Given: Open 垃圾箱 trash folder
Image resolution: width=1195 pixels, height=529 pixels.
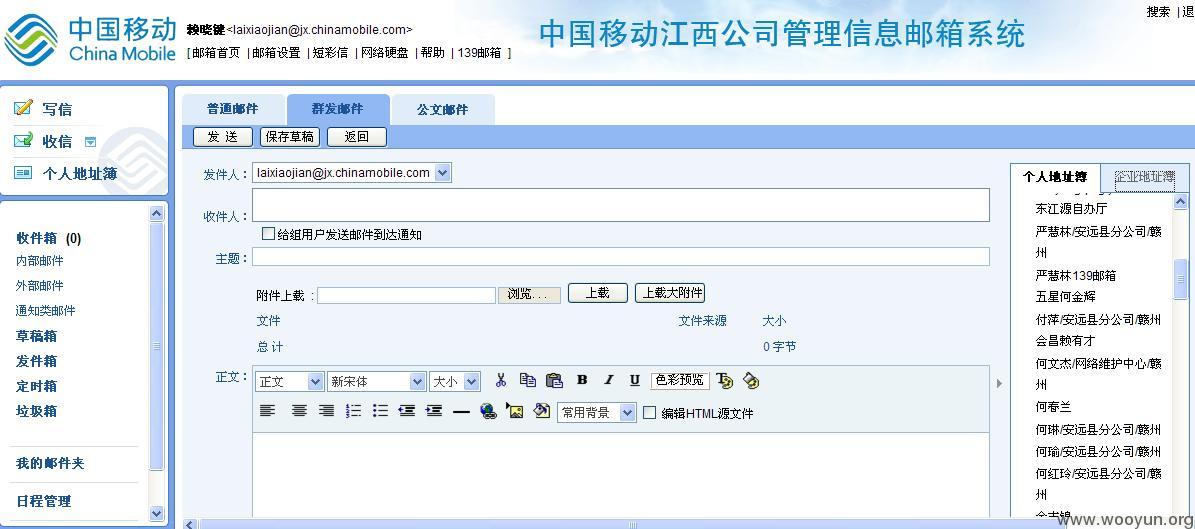Looking at the screenshot, I should point(37,411).
